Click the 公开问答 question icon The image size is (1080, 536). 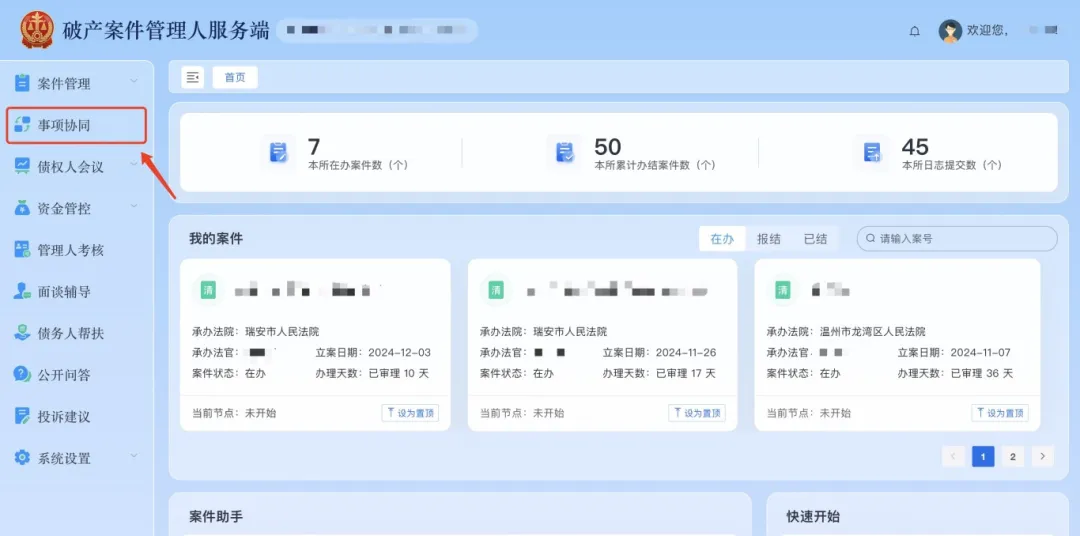pos(23,374)
